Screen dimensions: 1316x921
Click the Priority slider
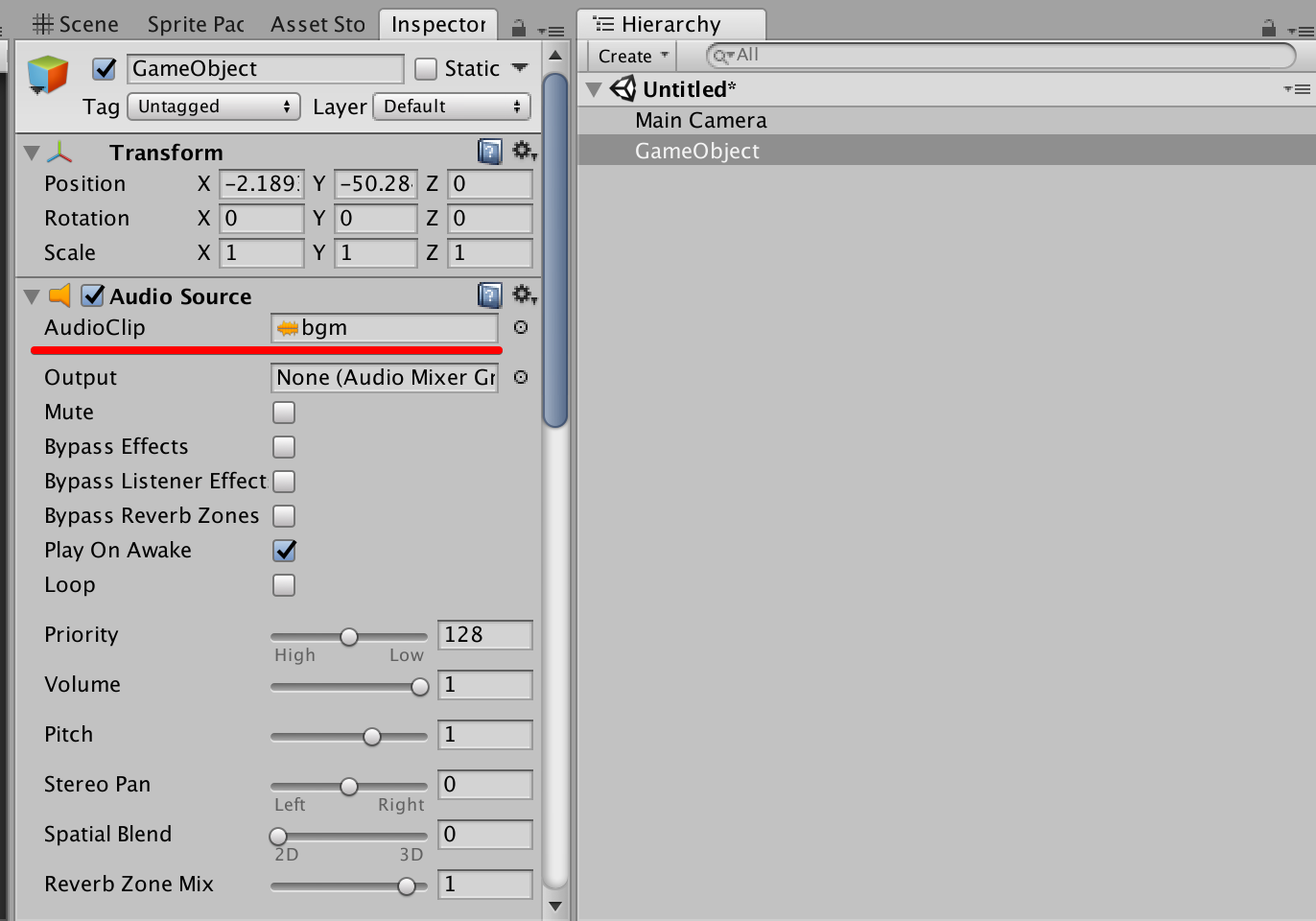tap(349, 636)
